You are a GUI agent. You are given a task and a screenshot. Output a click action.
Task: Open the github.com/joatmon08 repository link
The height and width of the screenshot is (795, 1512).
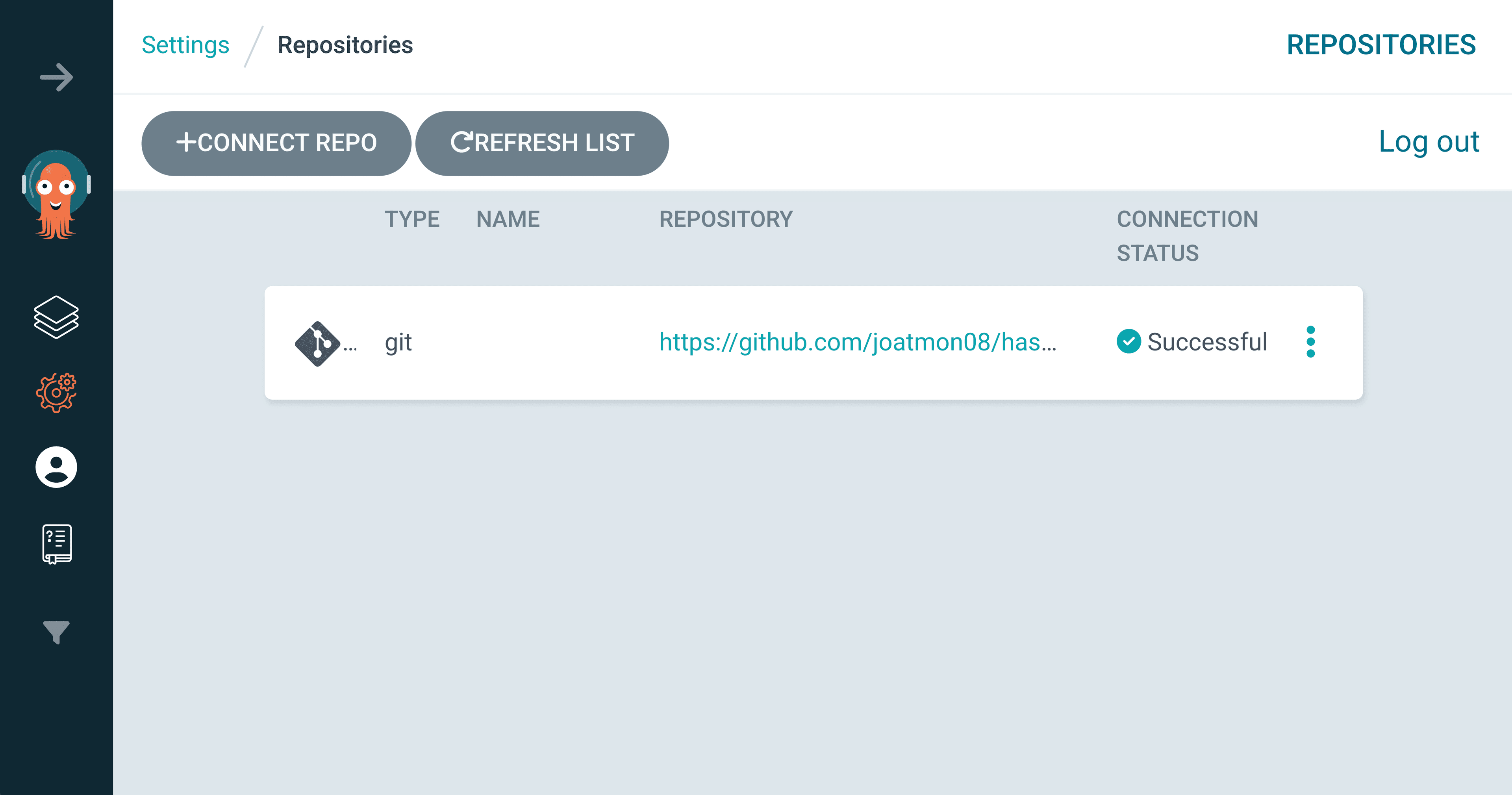(x=858, y=342)
